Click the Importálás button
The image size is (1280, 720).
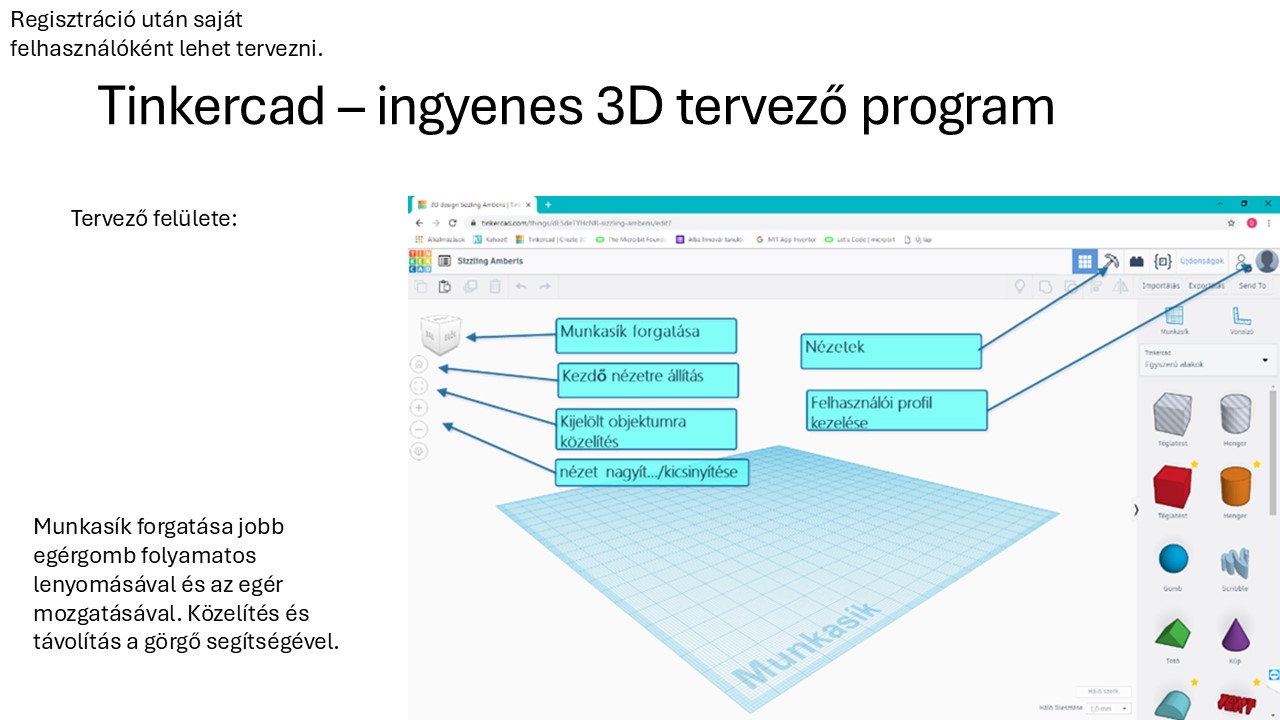coord(1160,286)
